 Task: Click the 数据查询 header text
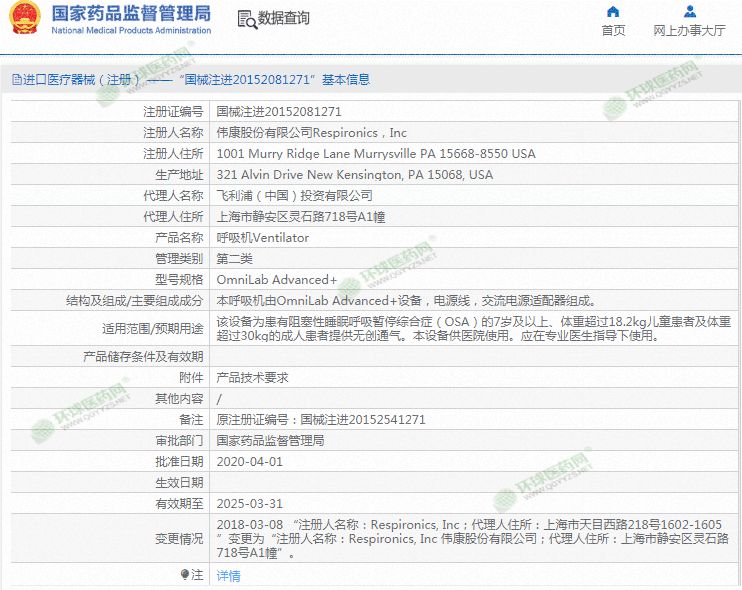pos(284,19)
